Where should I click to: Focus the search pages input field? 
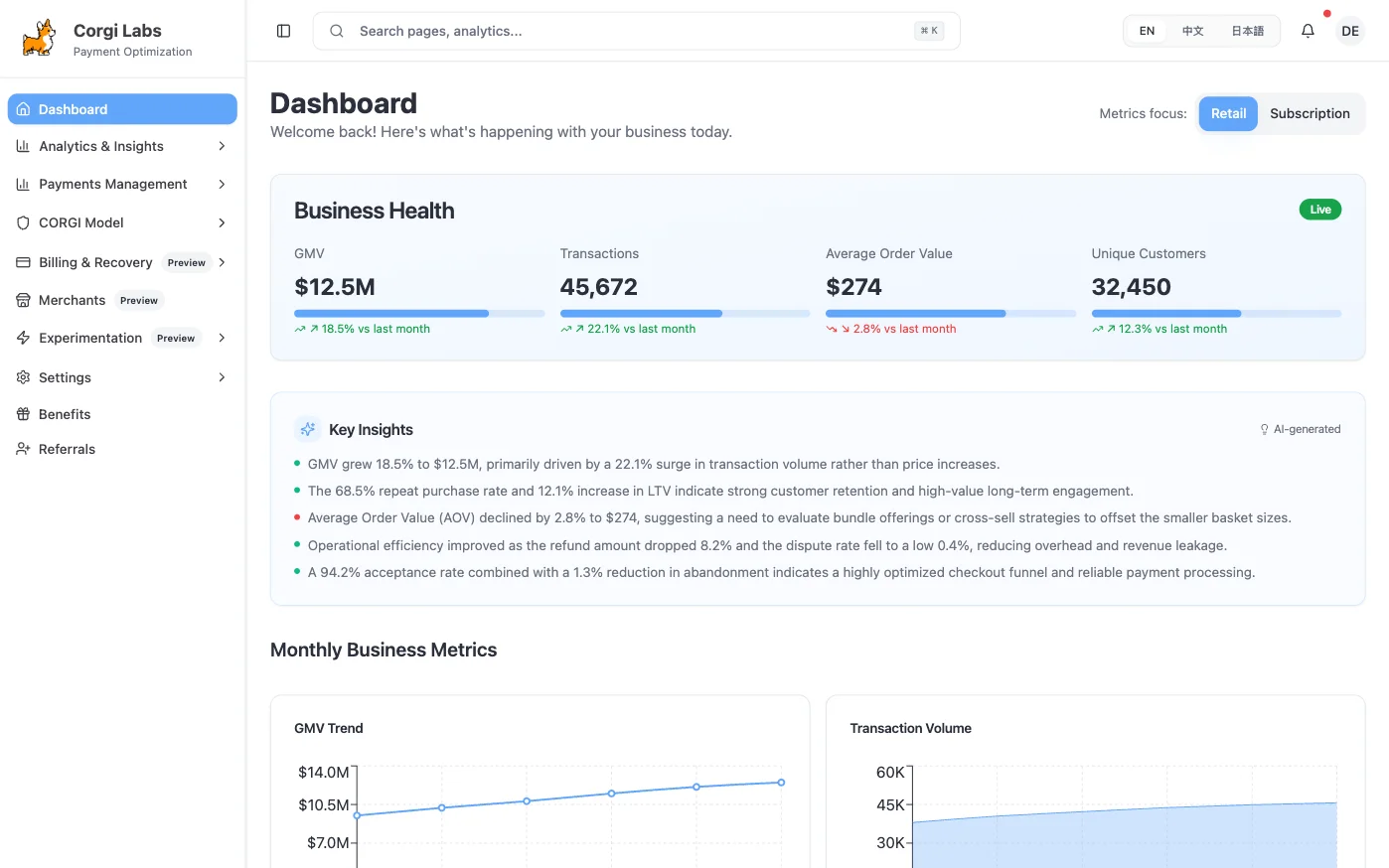pos(636,31)
